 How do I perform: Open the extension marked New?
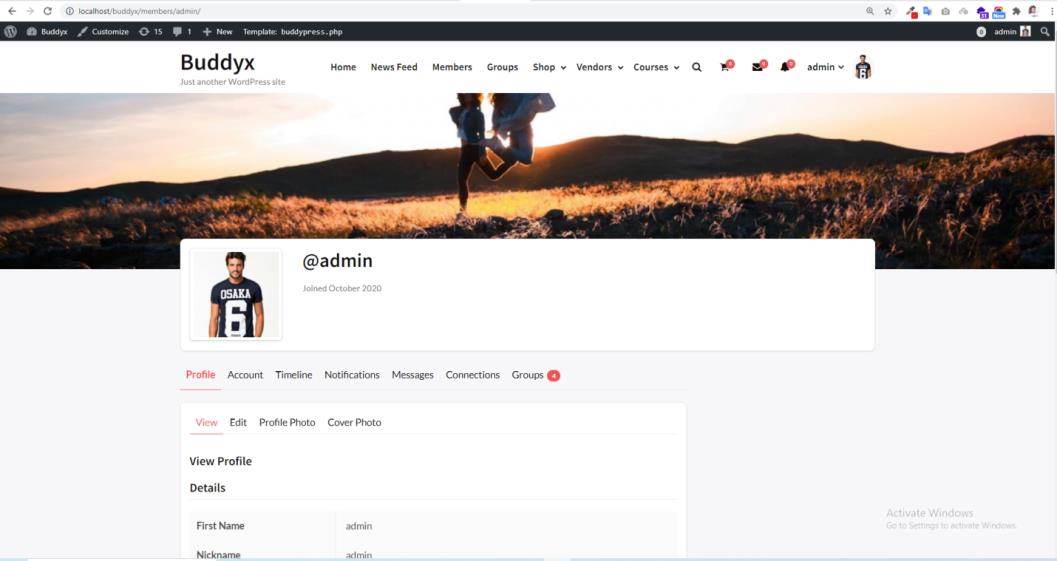pyautogui.click(x=998, y=11)
